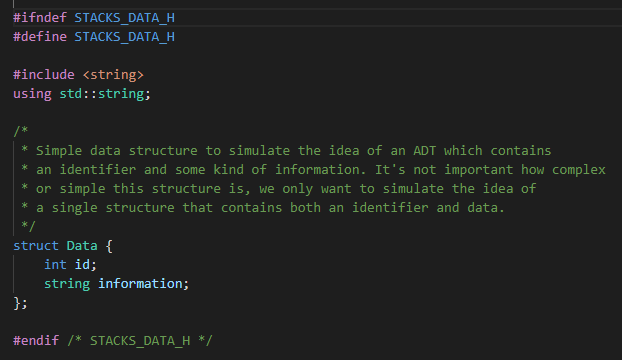Select STACKS_DATA_H in the #define line
Image resolution: width=622 pixels, height=360 pixels.
pyautogui.click(x=125, y=37)
